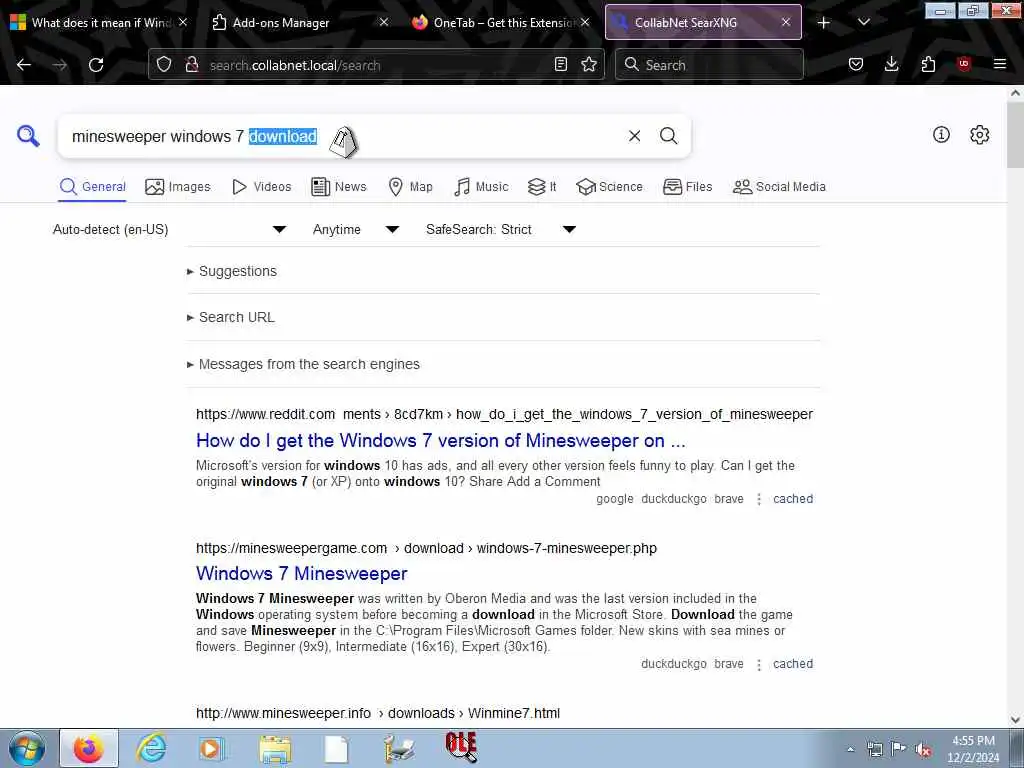The width and height of the screenshot is (1024, 768).
Task: Open more options for minesweepergame.com result
Action: pos(758,665)
